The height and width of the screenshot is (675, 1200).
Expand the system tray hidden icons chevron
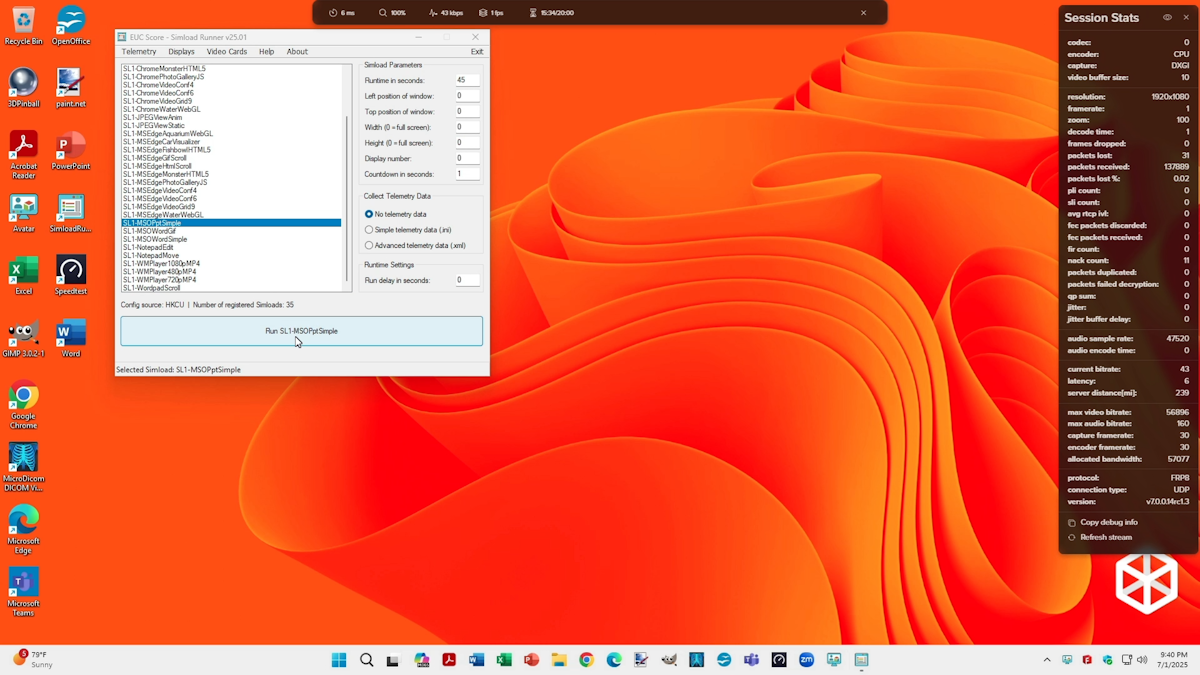click(1047, 660)
